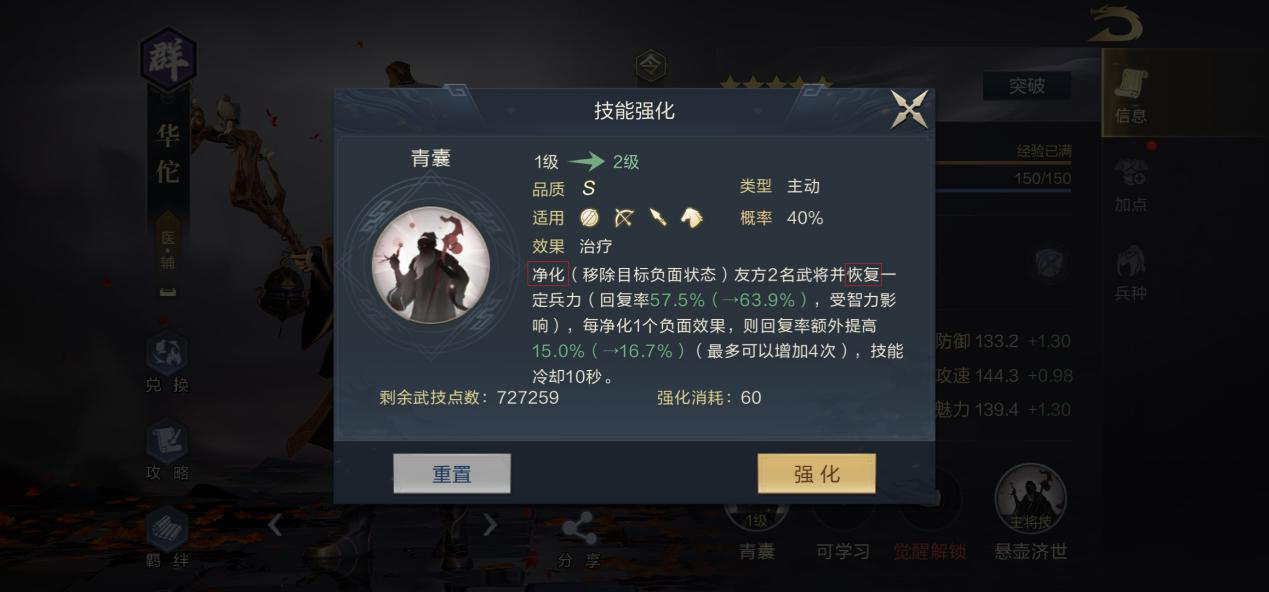This screenshot has height=592, width=1269.
Task: Go to next general with right arrow
Action: coord(490,524)
